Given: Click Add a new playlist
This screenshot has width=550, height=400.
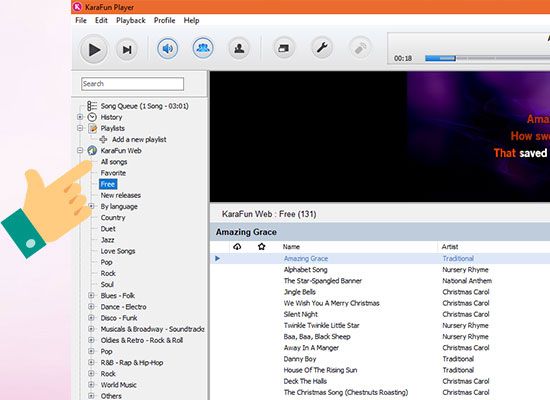Looking at the screenshot, I should (x=139, y=139).
